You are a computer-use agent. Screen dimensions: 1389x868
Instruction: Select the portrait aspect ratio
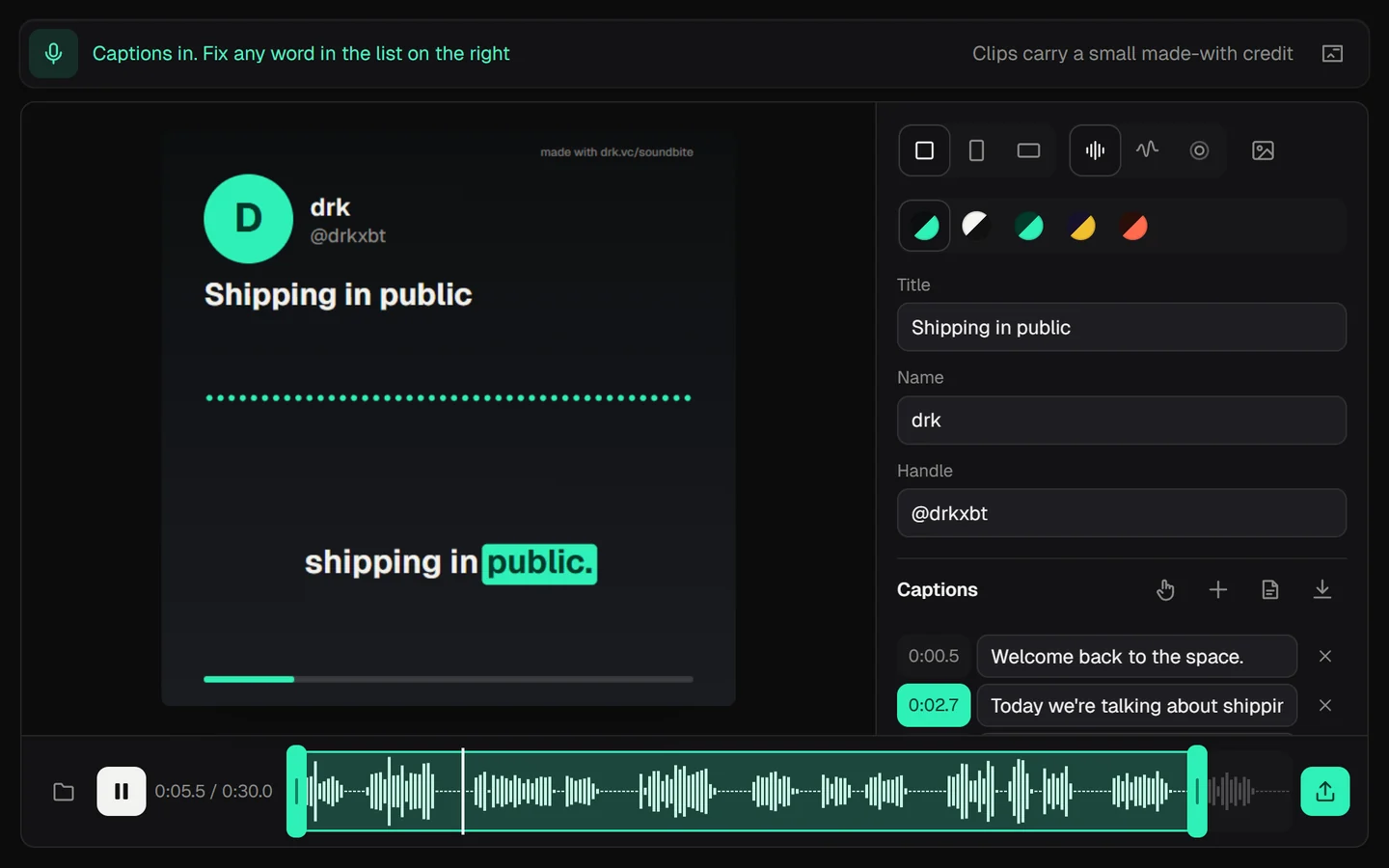[976, 150]
